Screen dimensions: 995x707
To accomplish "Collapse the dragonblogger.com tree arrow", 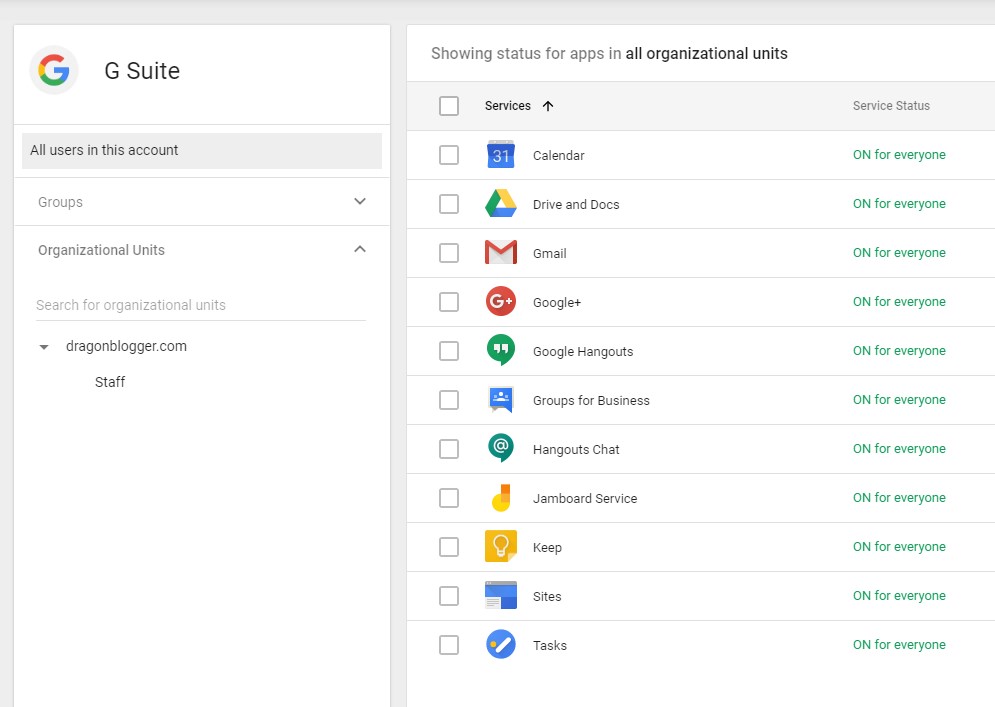I will click(x=44, y=347).
